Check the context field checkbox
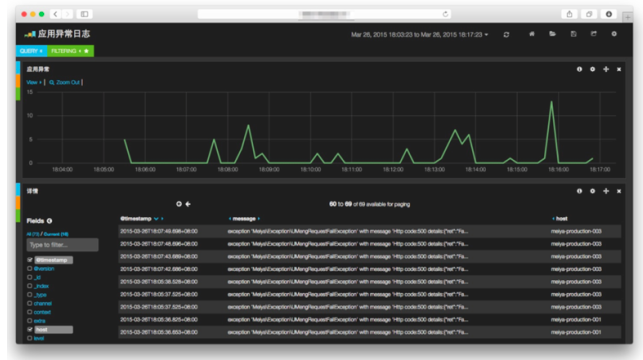Image resolution: width=643 pixels, height=360 pixels. click(30, 312)
